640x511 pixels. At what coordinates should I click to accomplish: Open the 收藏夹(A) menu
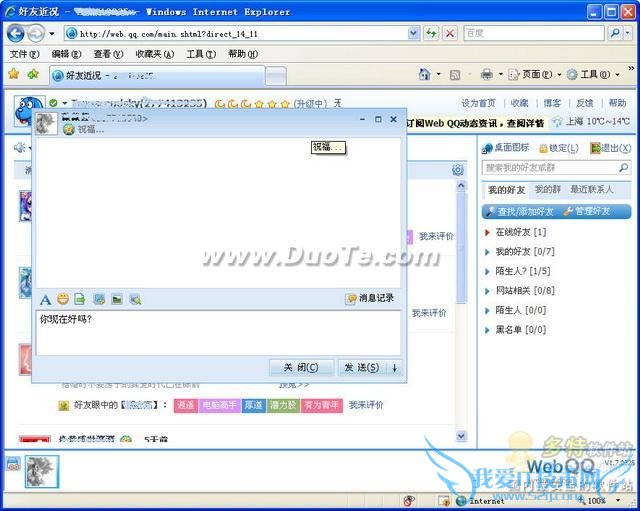(x=155, y=54)
